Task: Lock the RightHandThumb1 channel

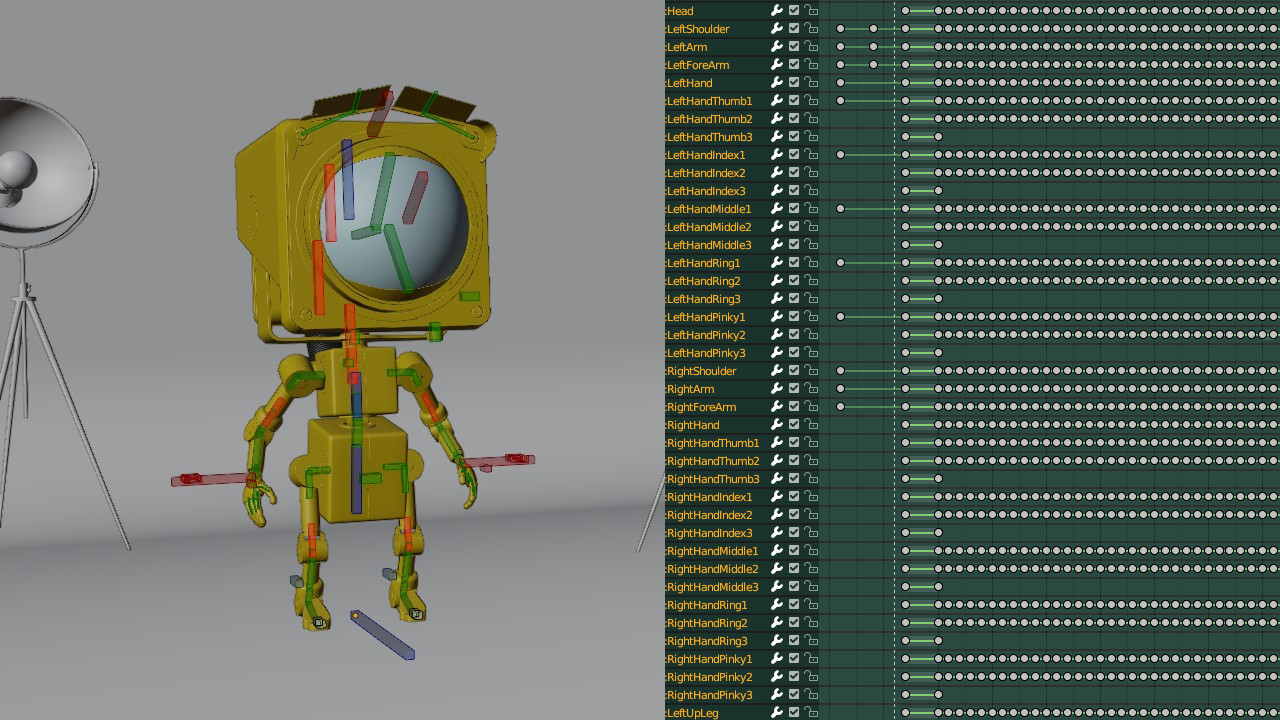Action: click(x=811, y=442)
